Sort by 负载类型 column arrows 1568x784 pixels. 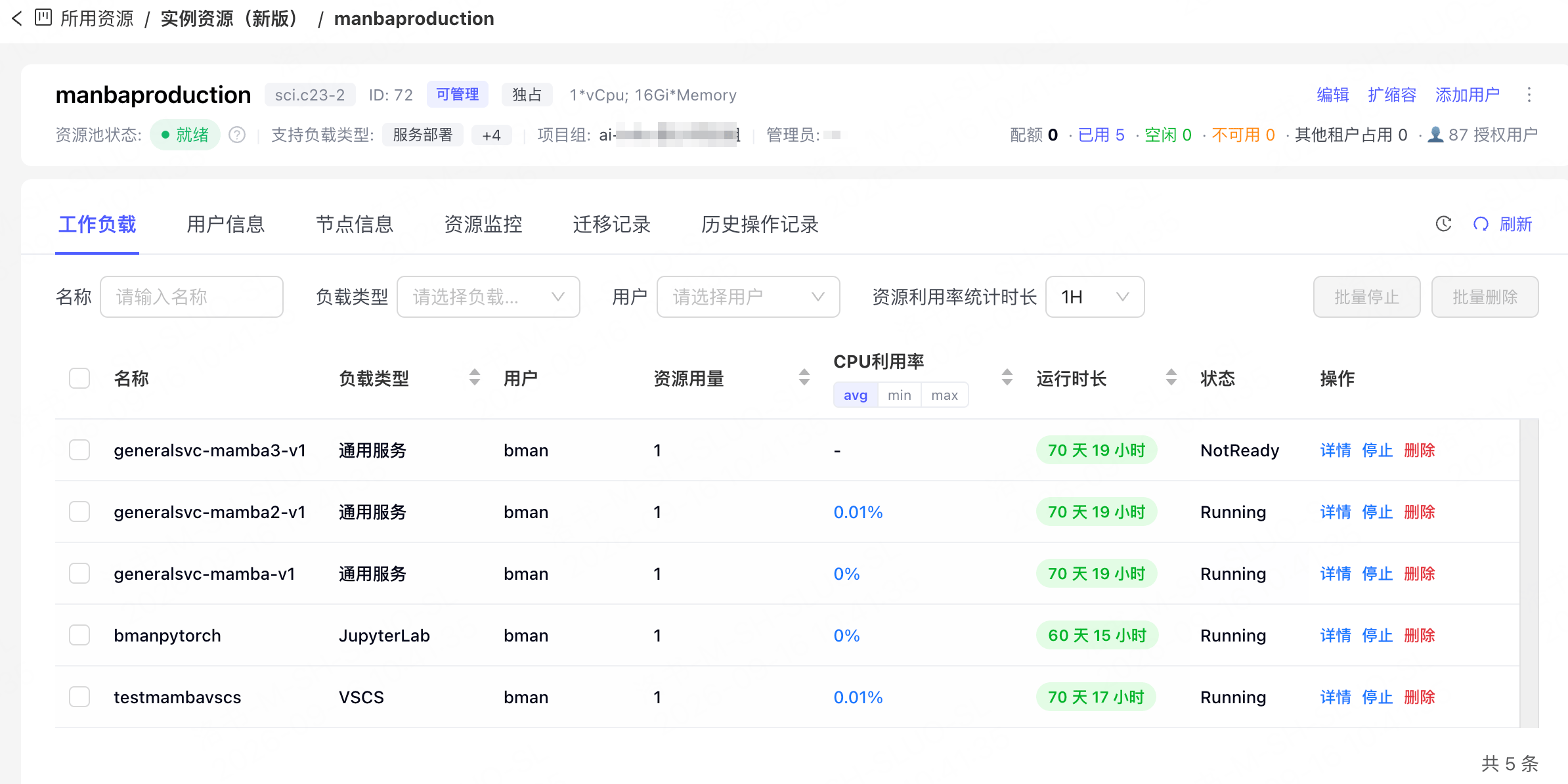(x=475, y=378)
